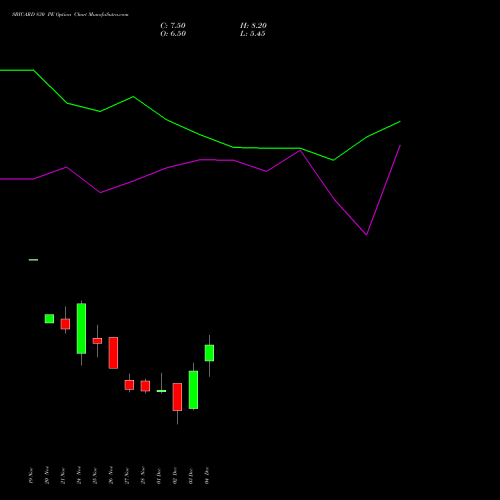Click the low value L: 5.45
Image resolution: width=500 pixels, height=500 pixels.
coord(253,34)
